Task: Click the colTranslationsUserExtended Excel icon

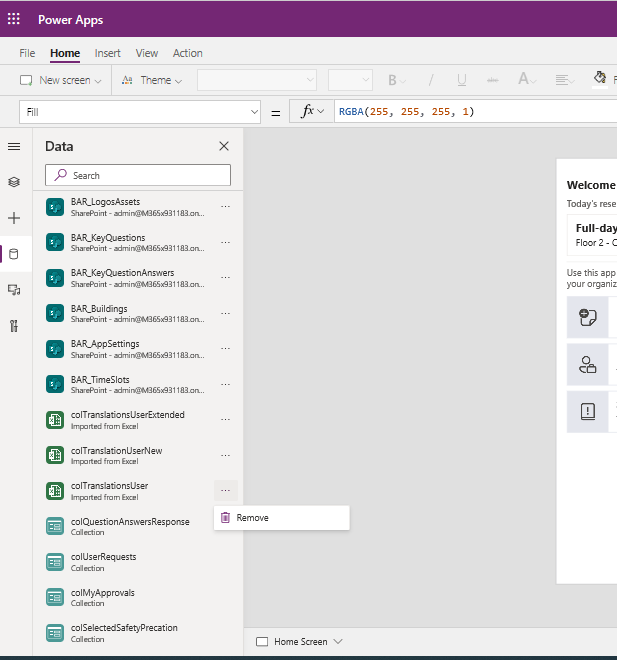Action: 55,420
